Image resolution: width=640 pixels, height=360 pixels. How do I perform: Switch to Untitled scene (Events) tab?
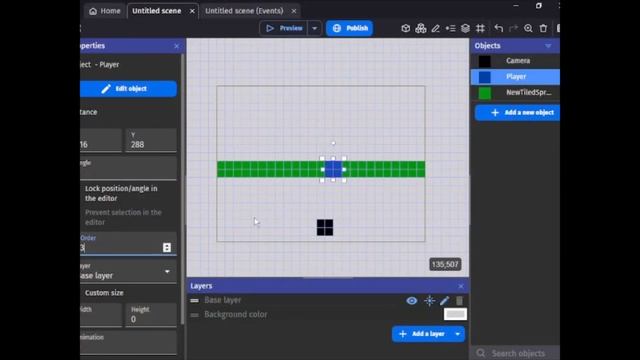point(244,11)
